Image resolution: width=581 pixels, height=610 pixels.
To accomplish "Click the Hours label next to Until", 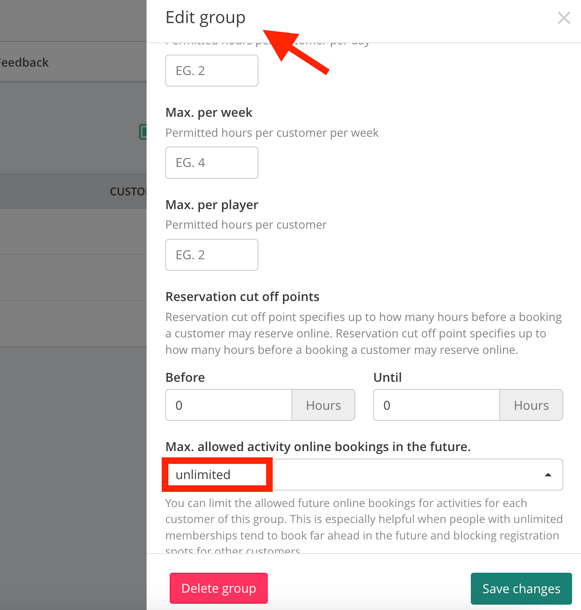I will coord(531,405).
